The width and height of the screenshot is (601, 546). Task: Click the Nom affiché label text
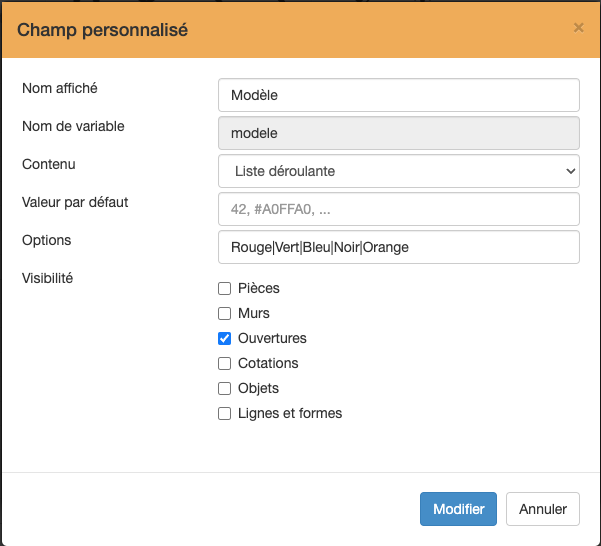click(x=60, y=88)
